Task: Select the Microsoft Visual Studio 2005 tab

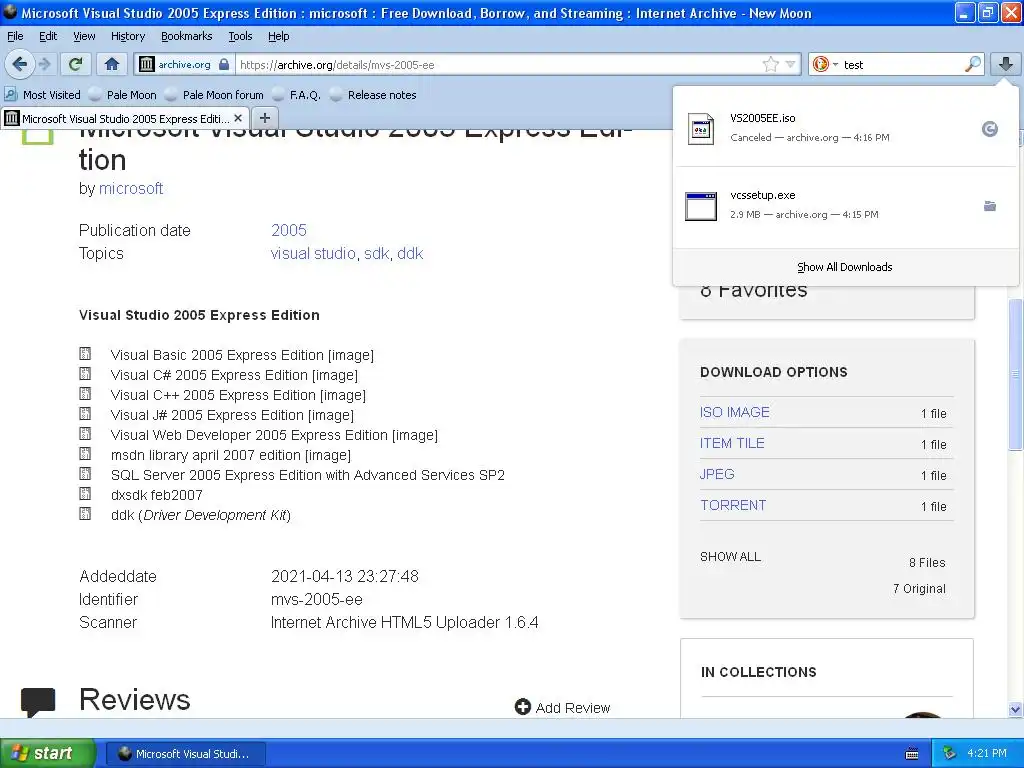Action: coord(124,118)
